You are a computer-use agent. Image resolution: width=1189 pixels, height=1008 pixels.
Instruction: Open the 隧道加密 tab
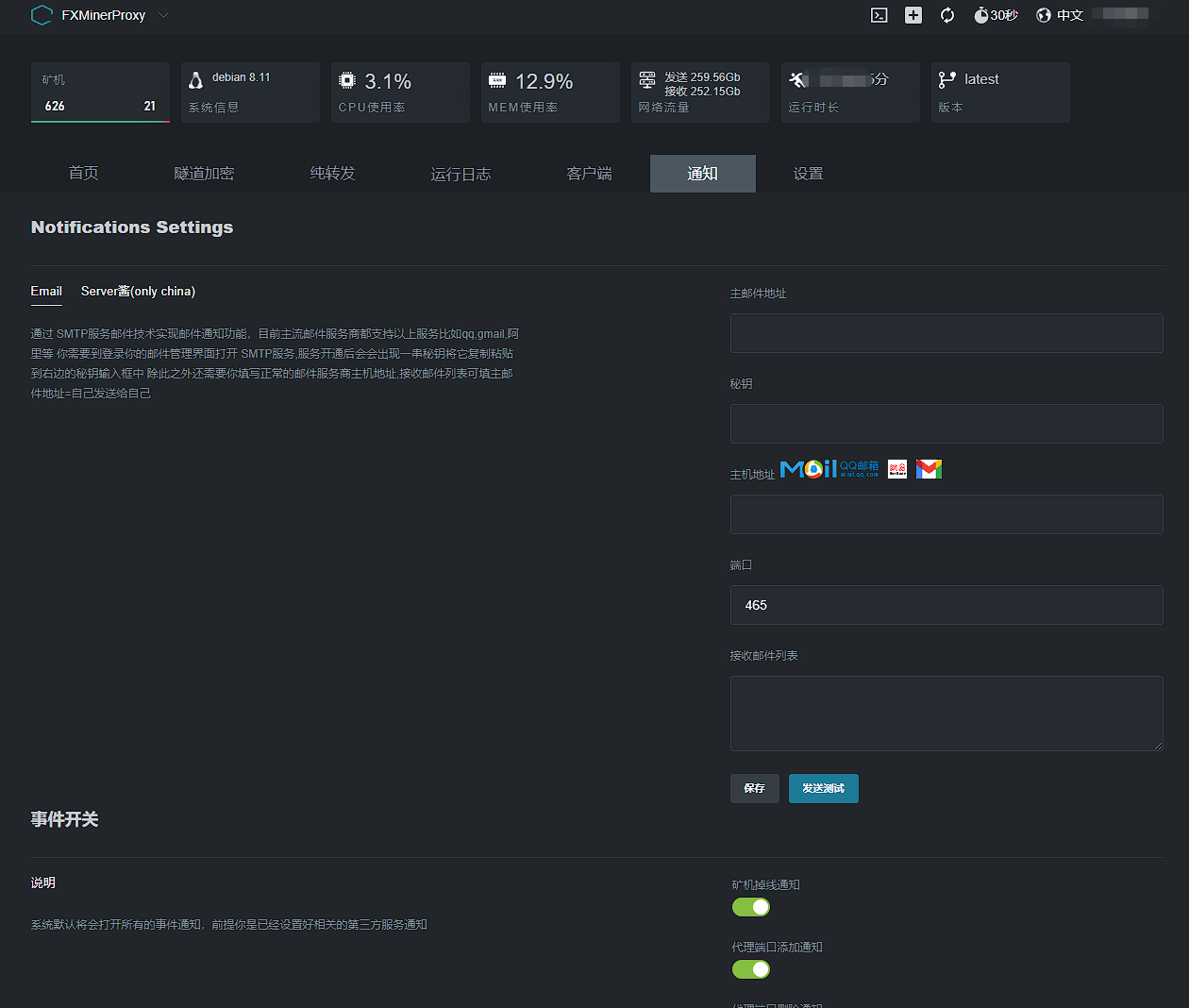click(204, 174)
